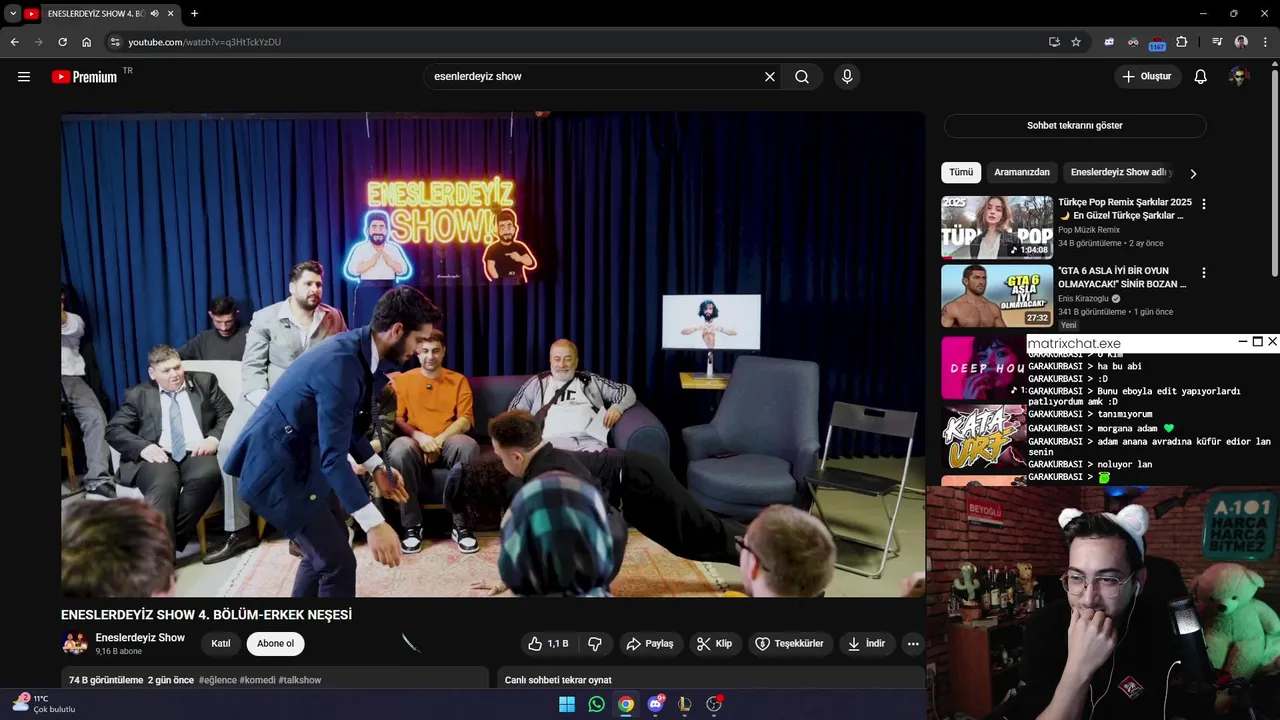The height and width of the screenshot is (720, 1280).
Task: Open WhatsApp from the taskbar
Action: click(x=596, y=704)
